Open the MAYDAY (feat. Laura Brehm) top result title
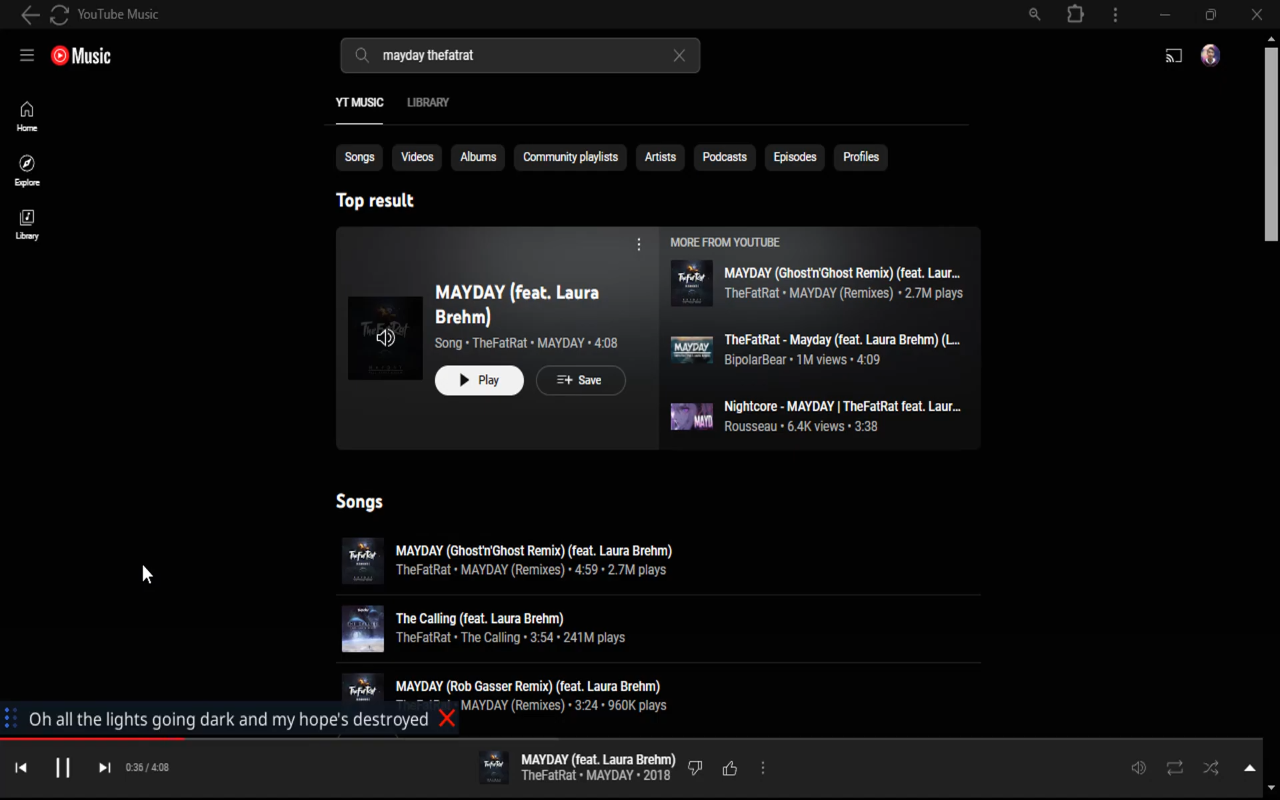 click(x=517, y=305)
